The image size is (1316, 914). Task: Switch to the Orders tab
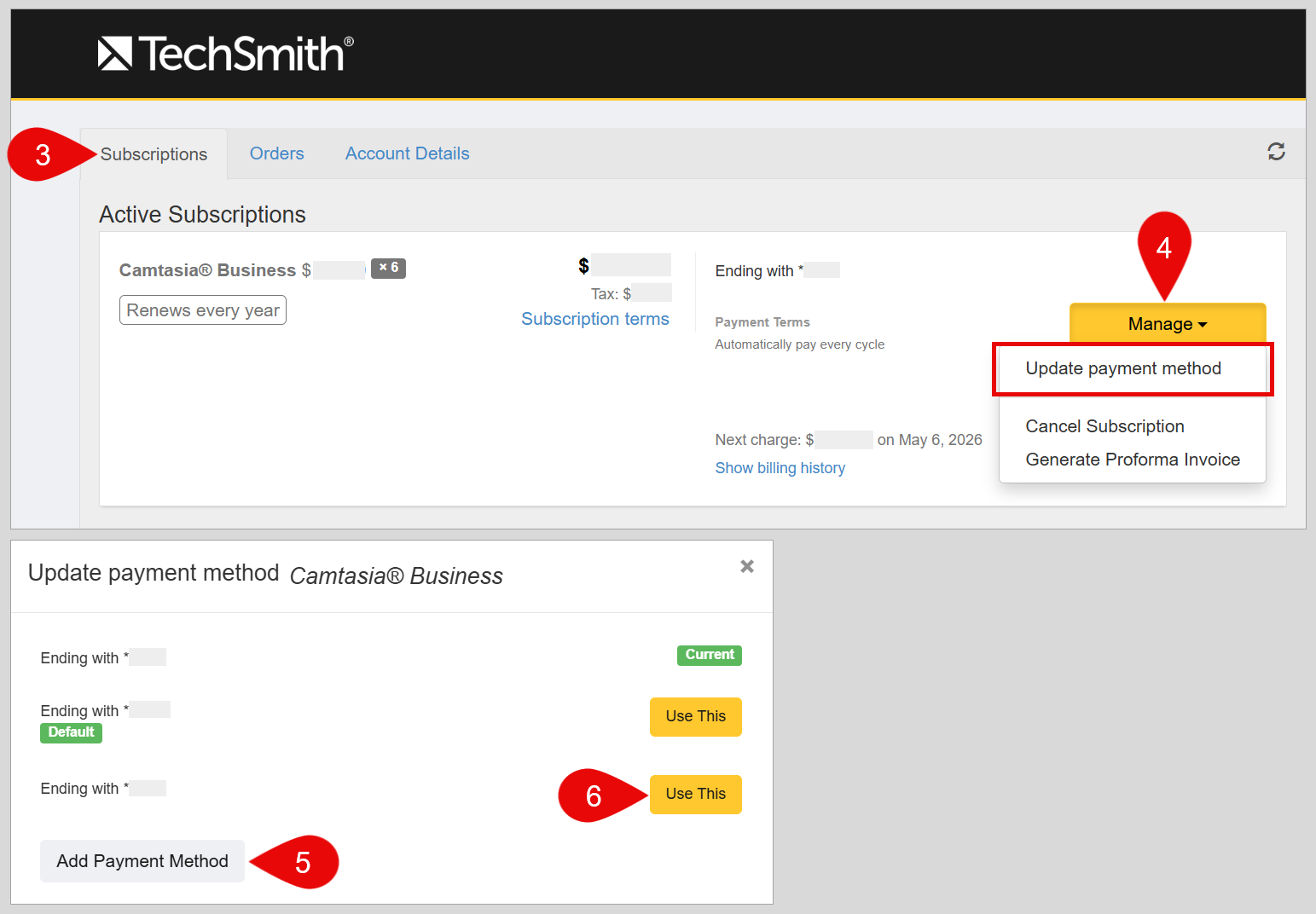pos(277,153)
